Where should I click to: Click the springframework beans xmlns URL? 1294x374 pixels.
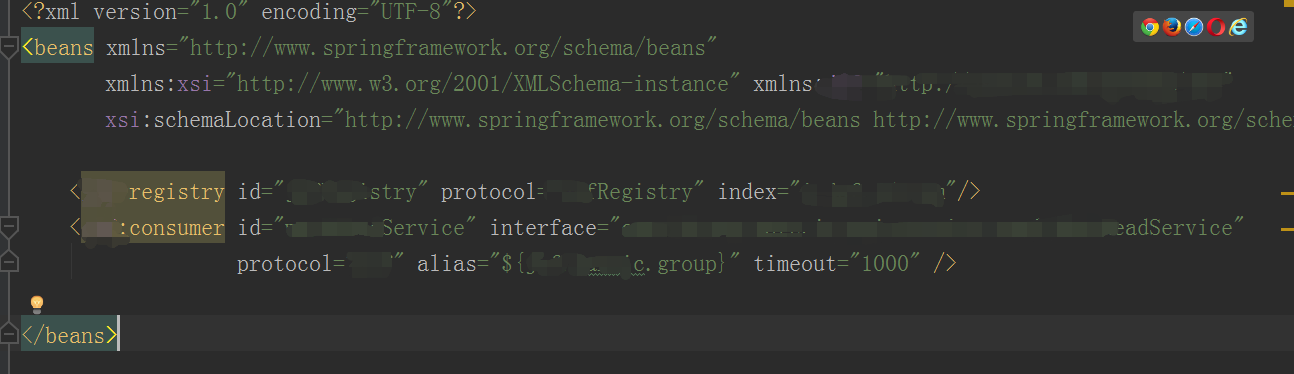tap(448, 47)
